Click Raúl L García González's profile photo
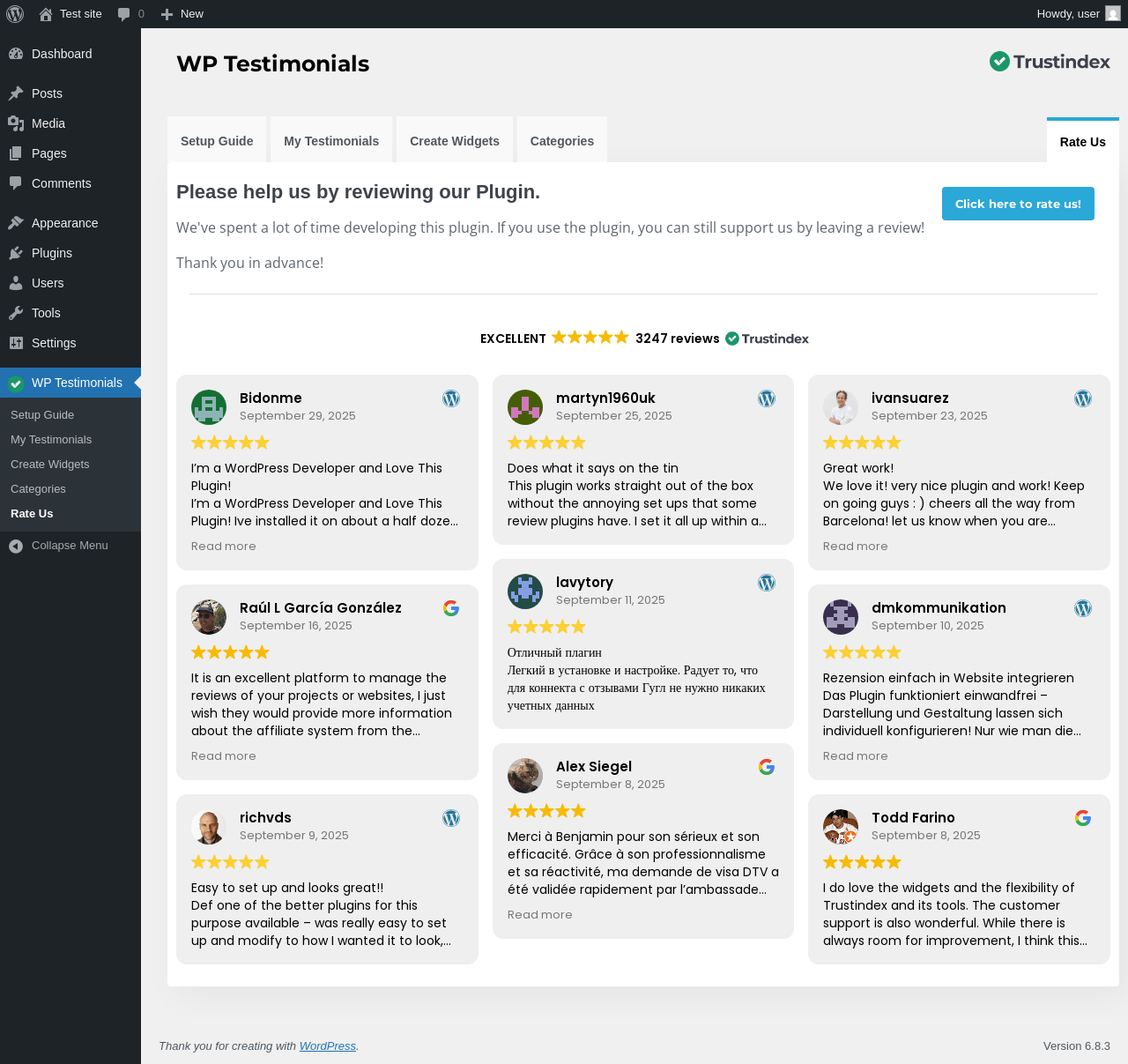This screenshot has height=1064, width=1128. click(x=209, y=617)
